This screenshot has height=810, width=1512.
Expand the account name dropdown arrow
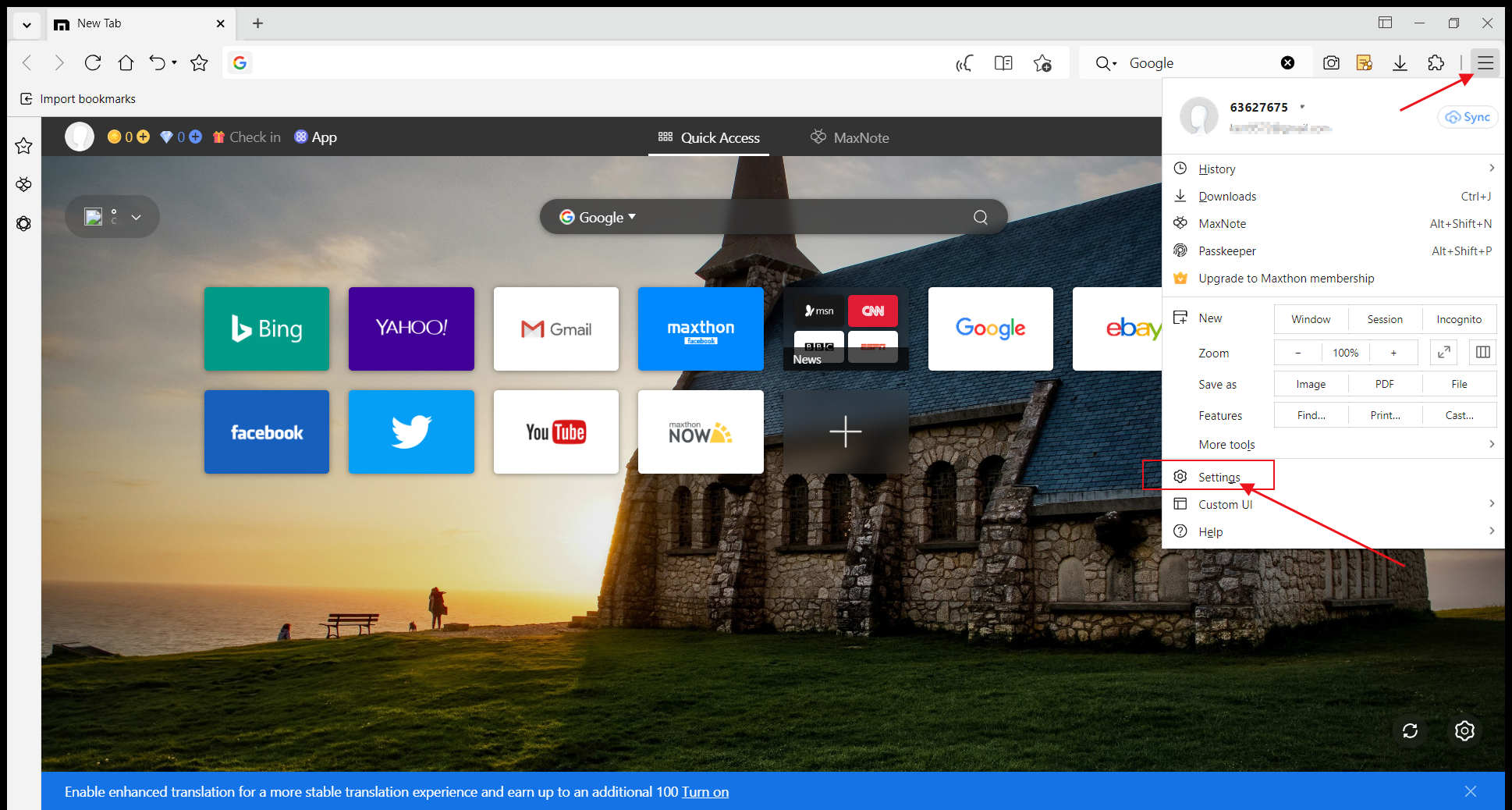coord(1302,107)
